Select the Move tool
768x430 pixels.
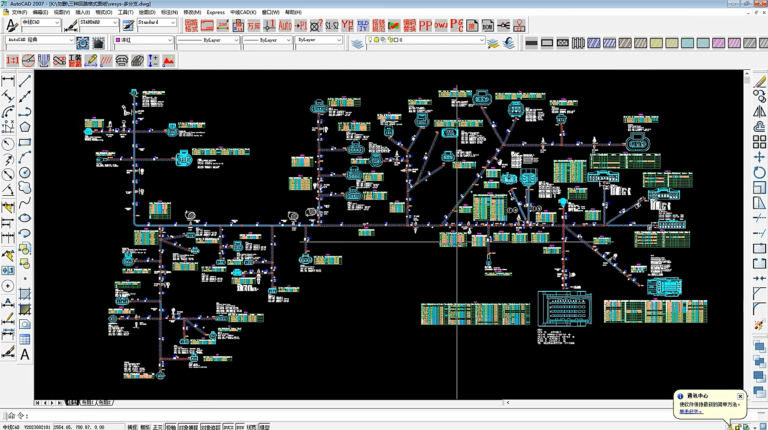[760, 157]
